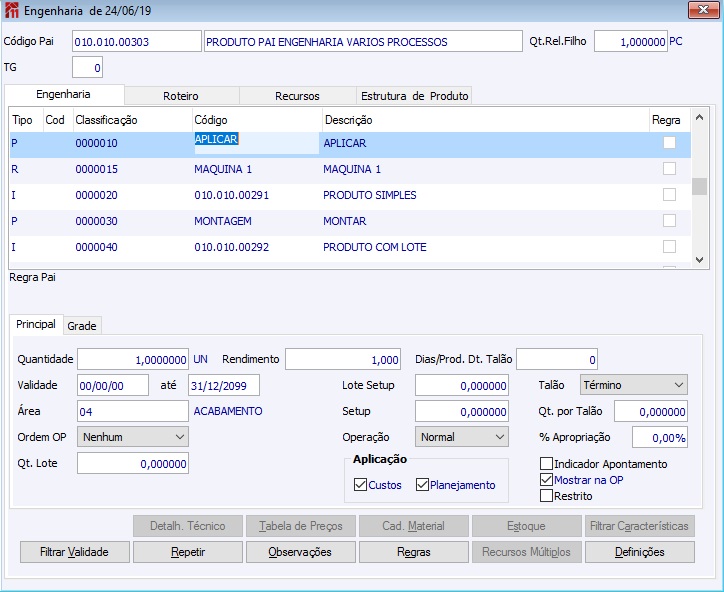
Task: Open the Definições button
Action: [639, 552]
